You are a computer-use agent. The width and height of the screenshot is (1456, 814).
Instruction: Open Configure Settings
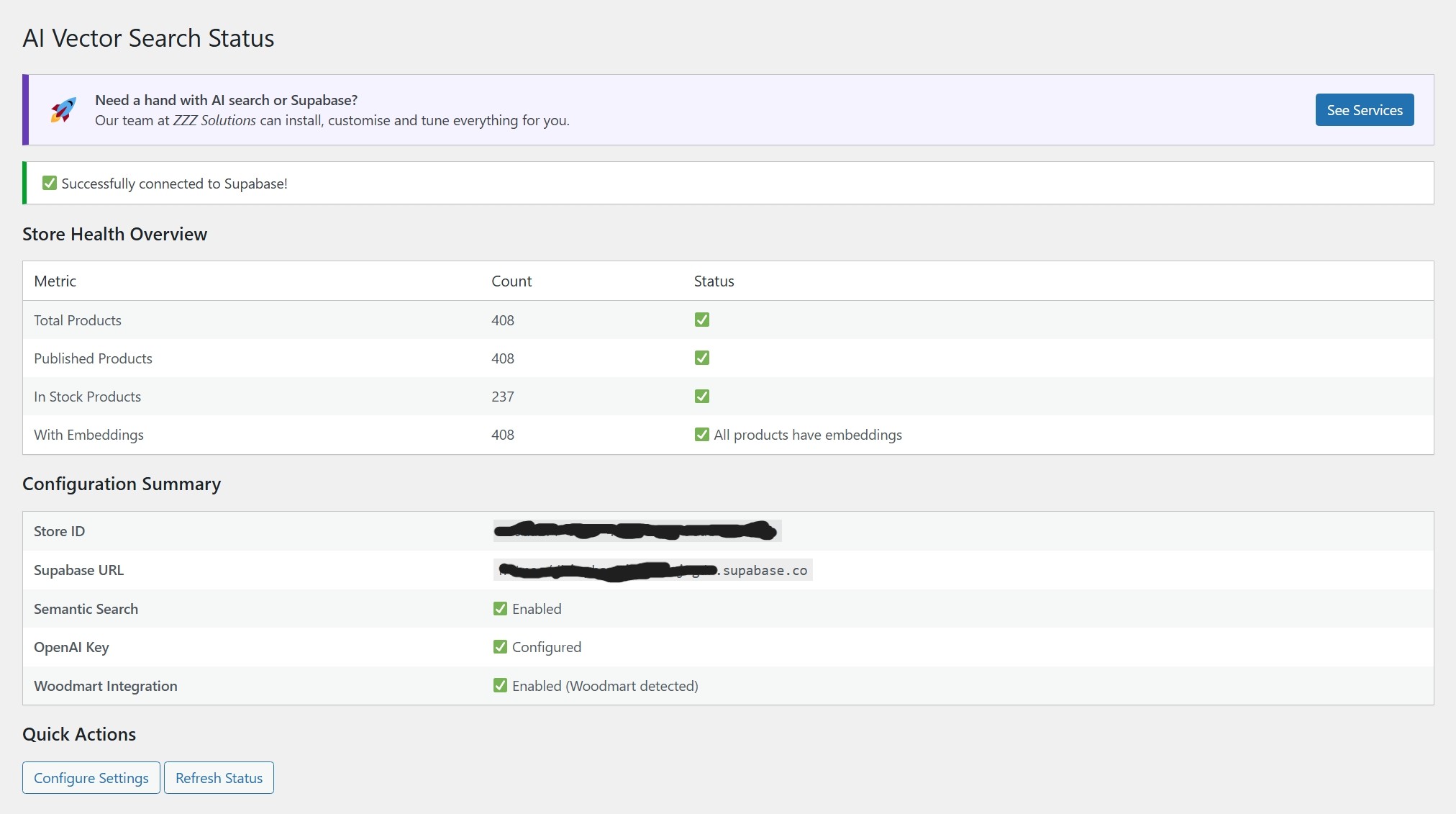91,778
